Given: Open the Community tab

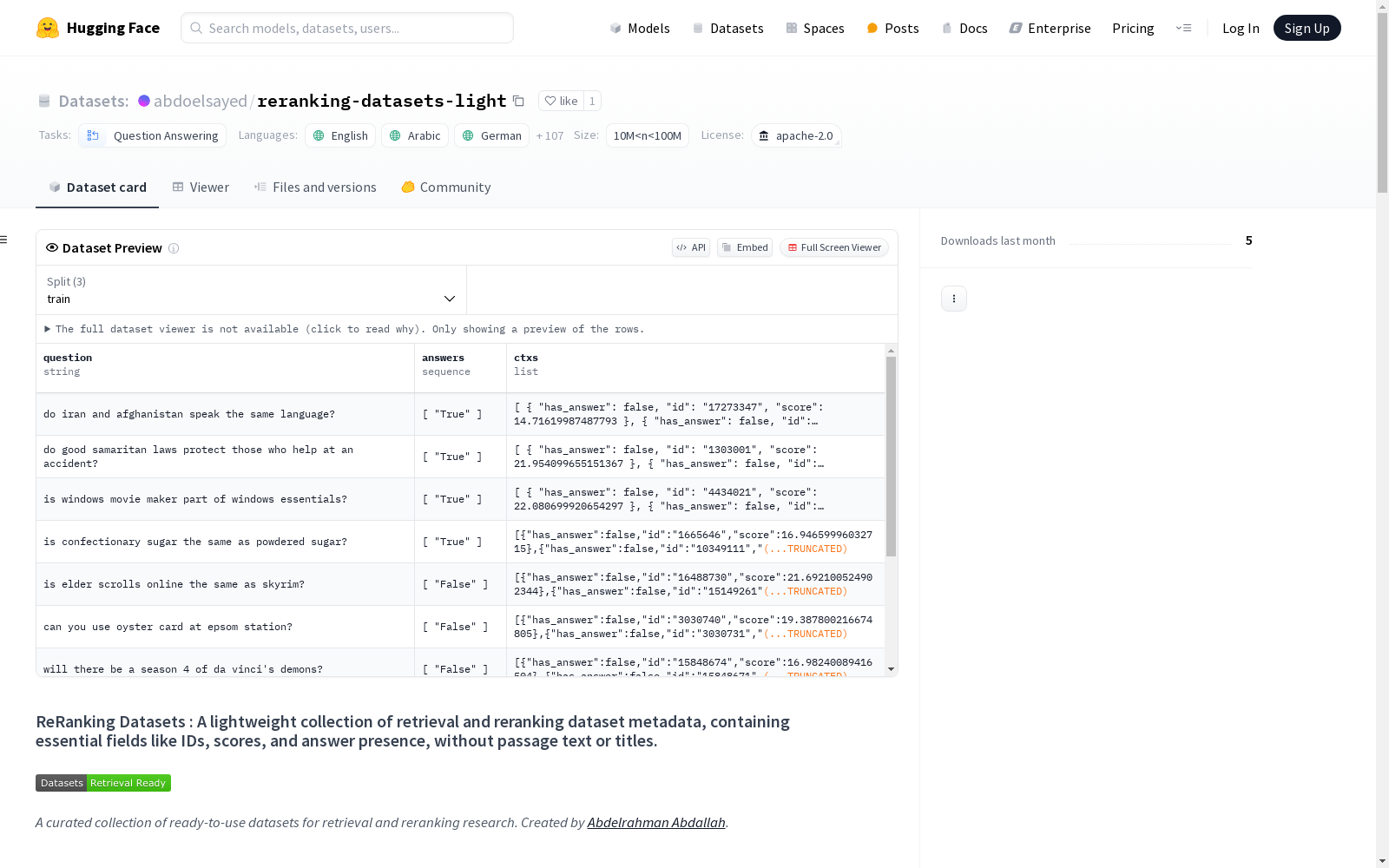Looking at the screenshot, I should [446, 187].
